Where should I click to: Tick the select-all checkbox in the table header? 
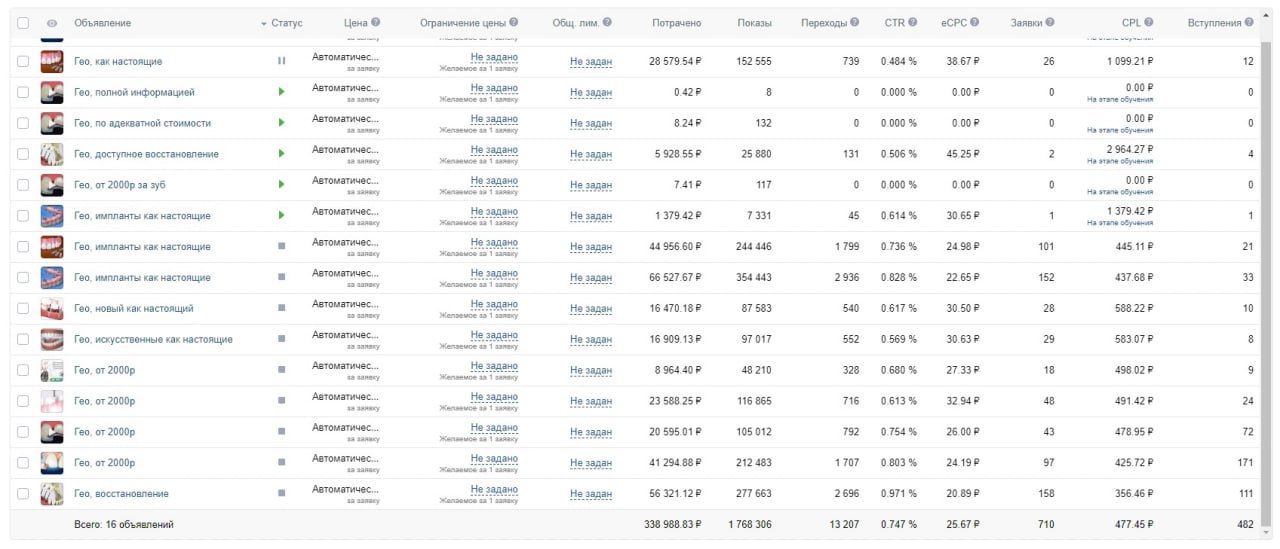(x=23, y=23)
